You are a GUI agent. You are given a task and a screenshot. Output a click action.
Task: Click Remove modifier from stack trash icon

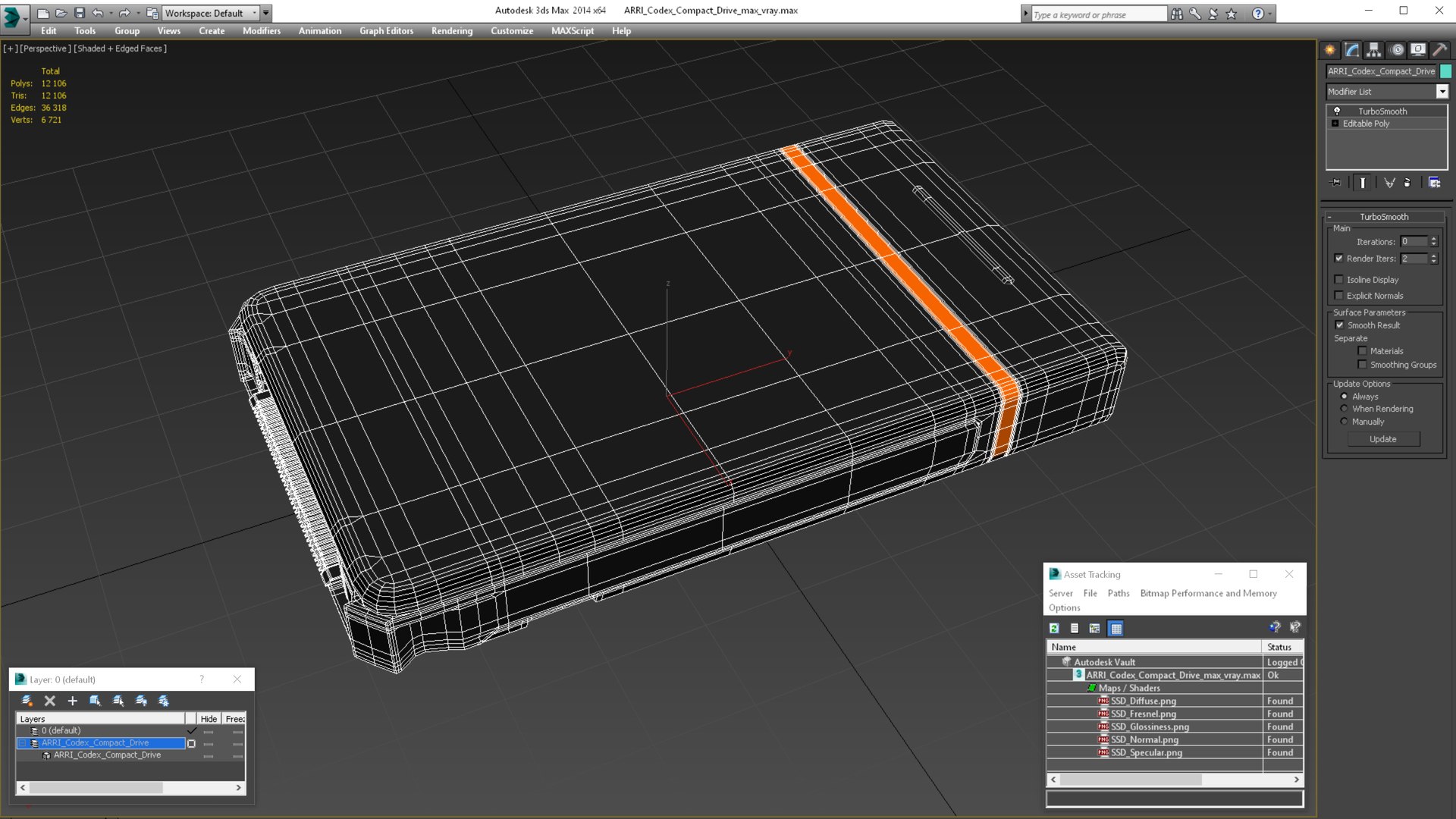pyautogui.click(x=1407, y=183)
